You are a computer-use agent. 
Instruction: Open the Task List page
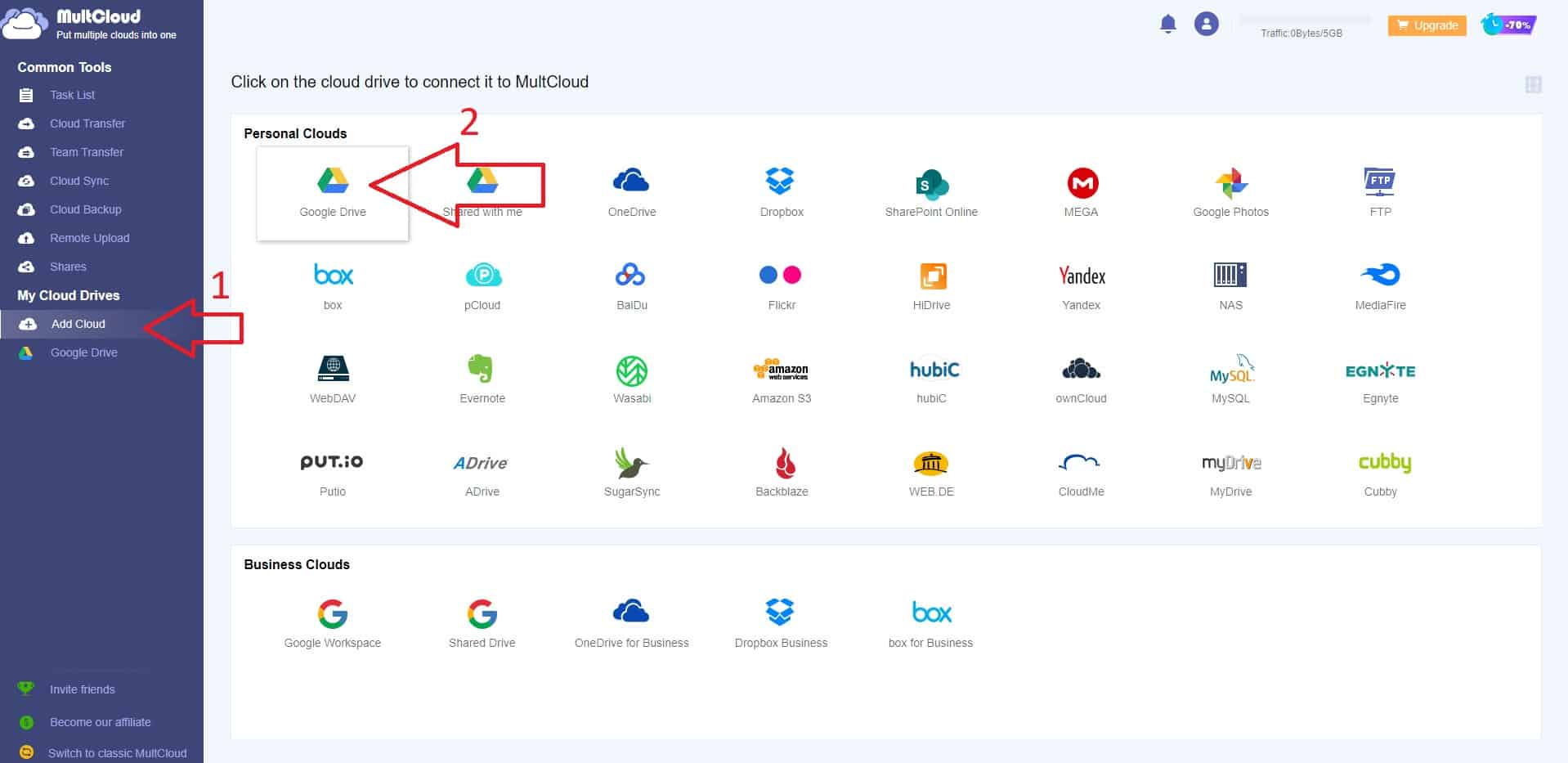pos(72,95)
